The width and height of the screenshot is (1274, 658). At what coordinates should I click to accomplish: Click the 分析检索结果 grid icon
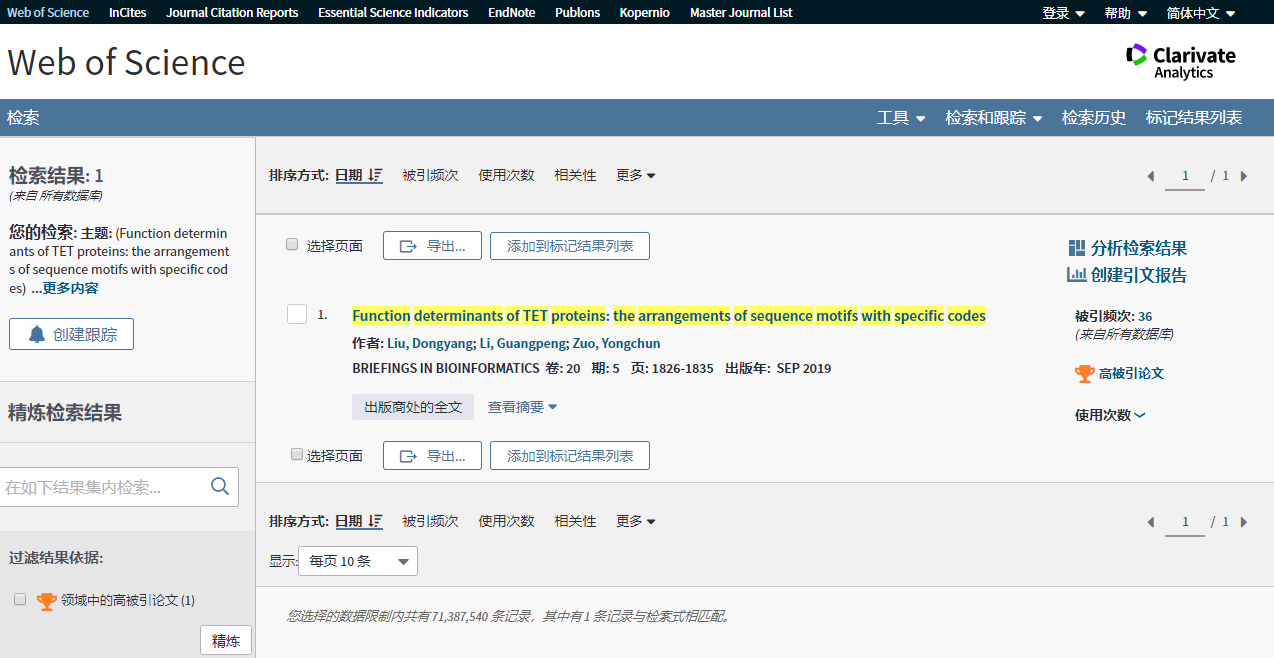(1077, 248)
